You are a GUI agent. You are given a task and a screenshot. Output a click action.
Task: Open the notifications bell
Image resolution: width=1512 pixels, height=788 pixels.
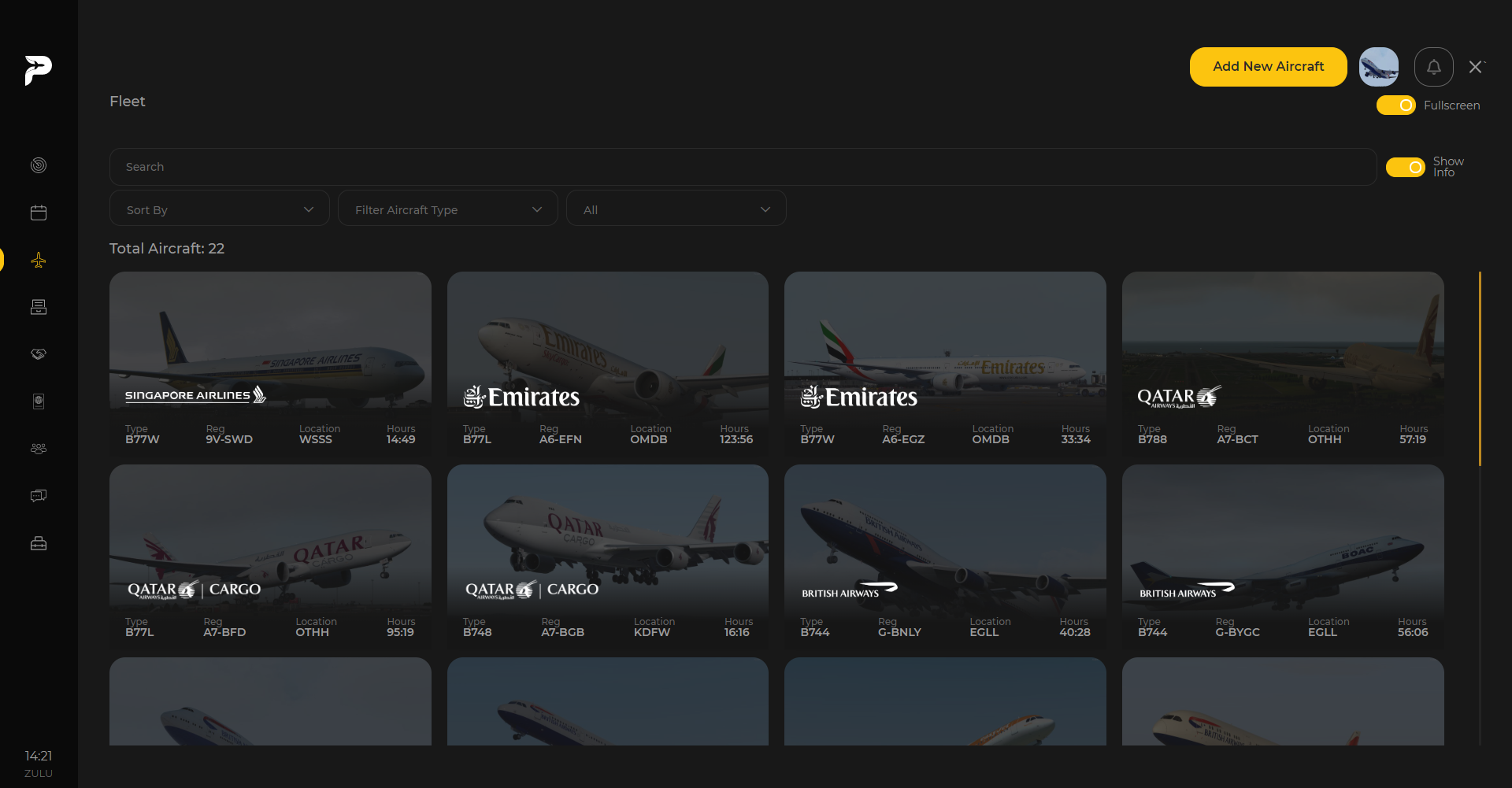[1433, 67]
